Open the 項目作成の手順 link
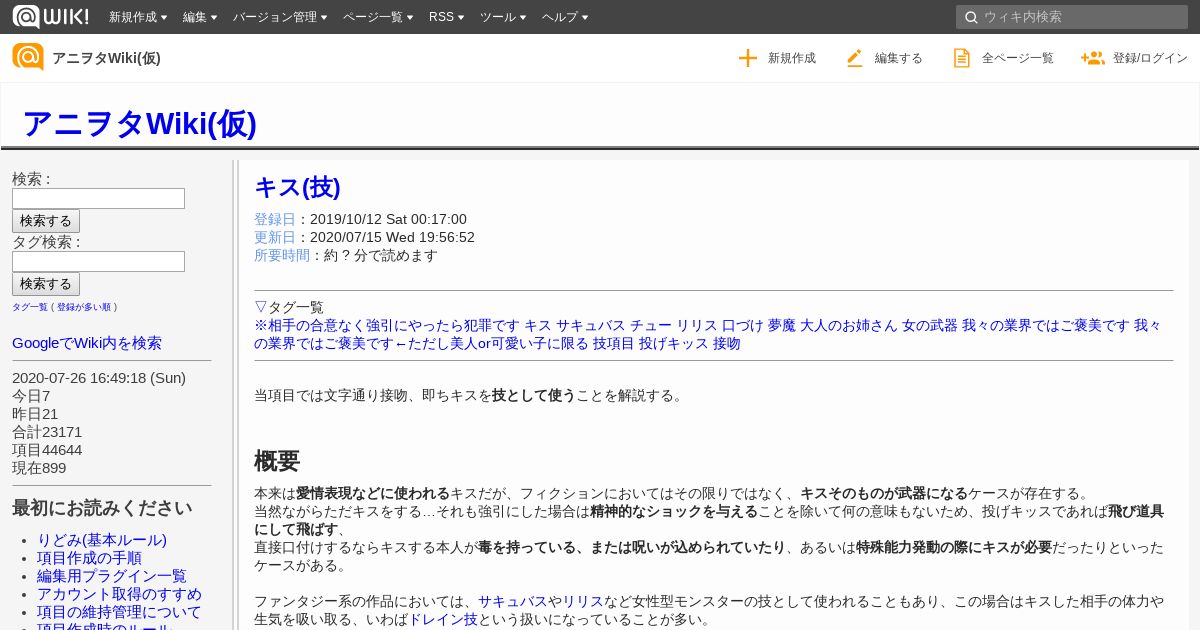Screen dimensions: 1200x630 click(89, 558)
